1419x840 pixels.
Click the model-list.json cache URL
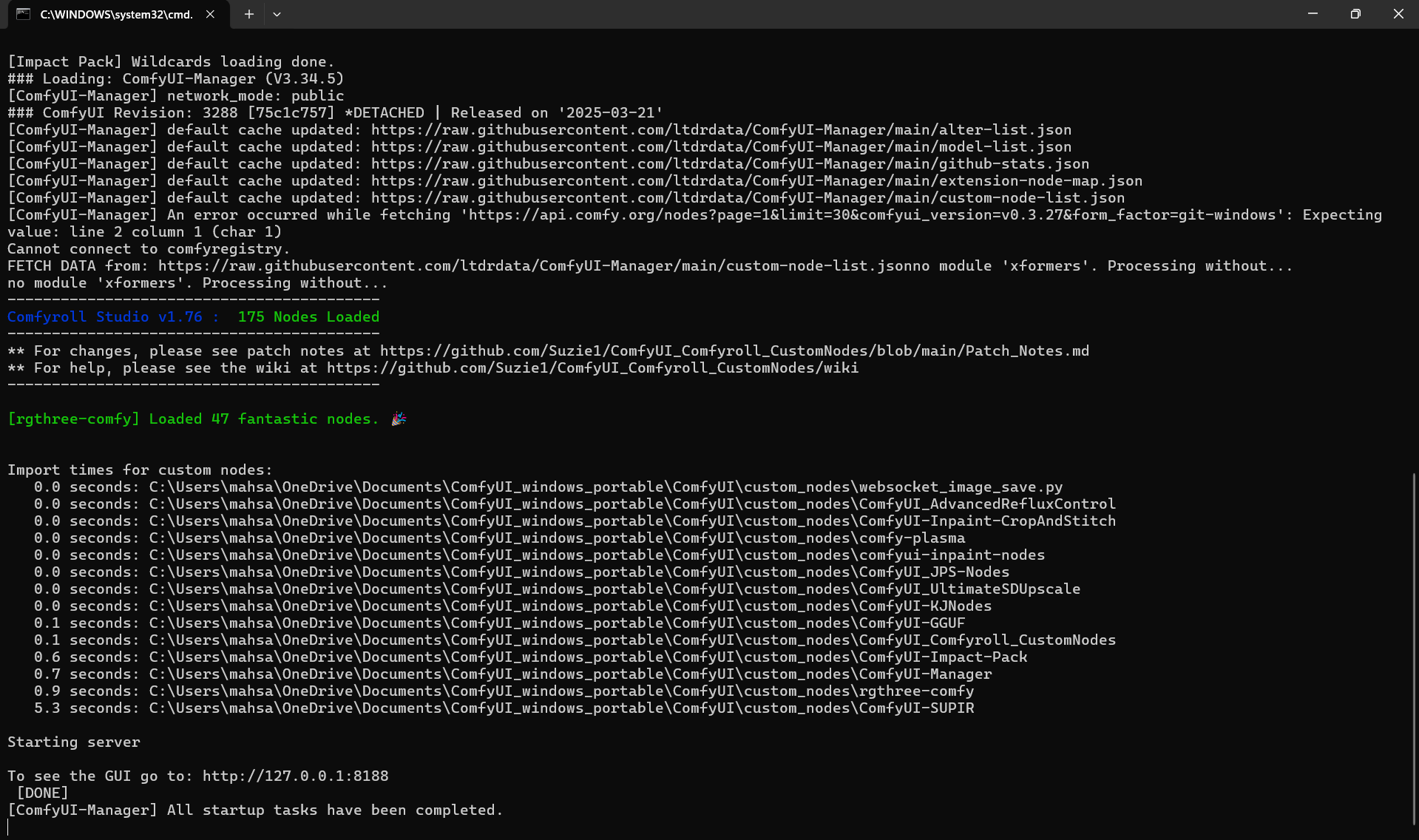(x=721, y=146)
